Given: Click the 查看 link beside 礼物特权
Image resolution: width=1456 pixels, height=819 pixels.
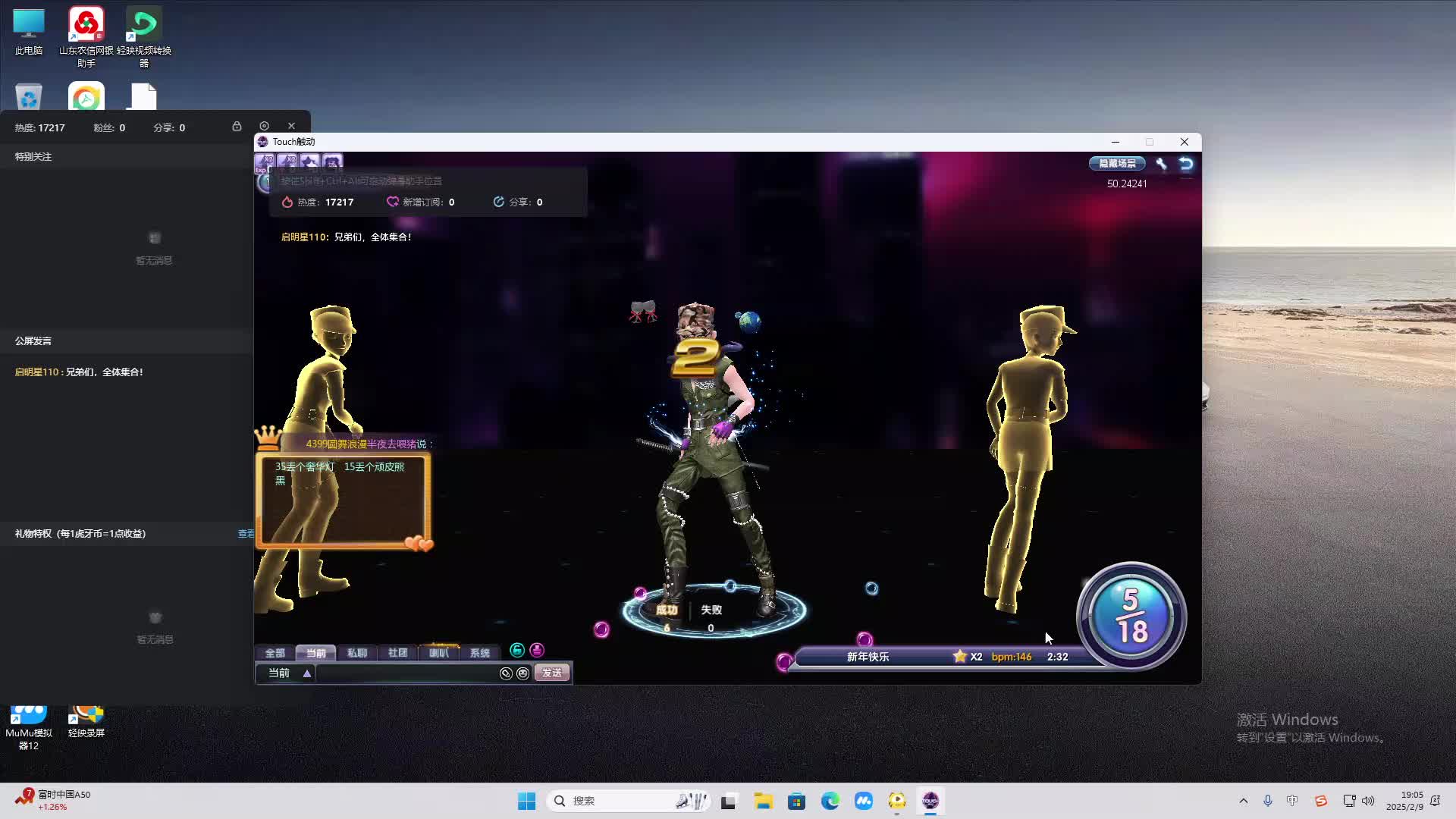Looking at the screenshot, I should 246,534.
